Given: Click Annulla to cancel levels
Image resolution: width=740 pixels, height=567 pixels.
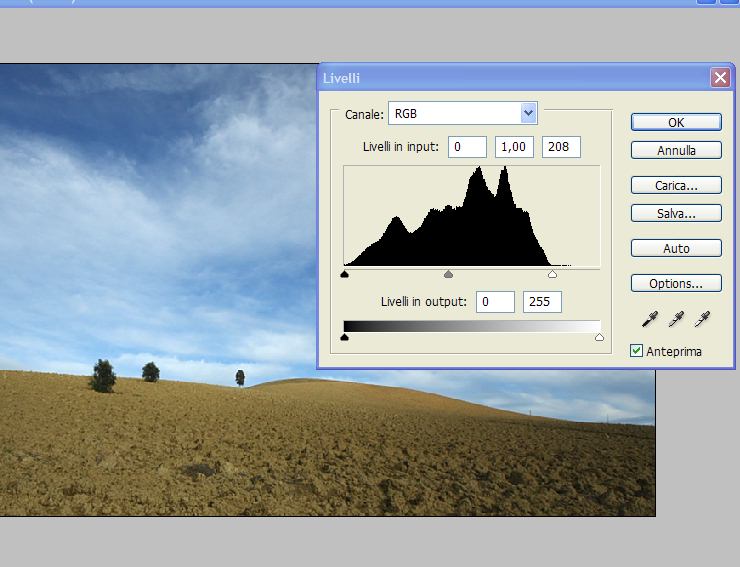Looking at the screenshot, I should pos(676,151).
